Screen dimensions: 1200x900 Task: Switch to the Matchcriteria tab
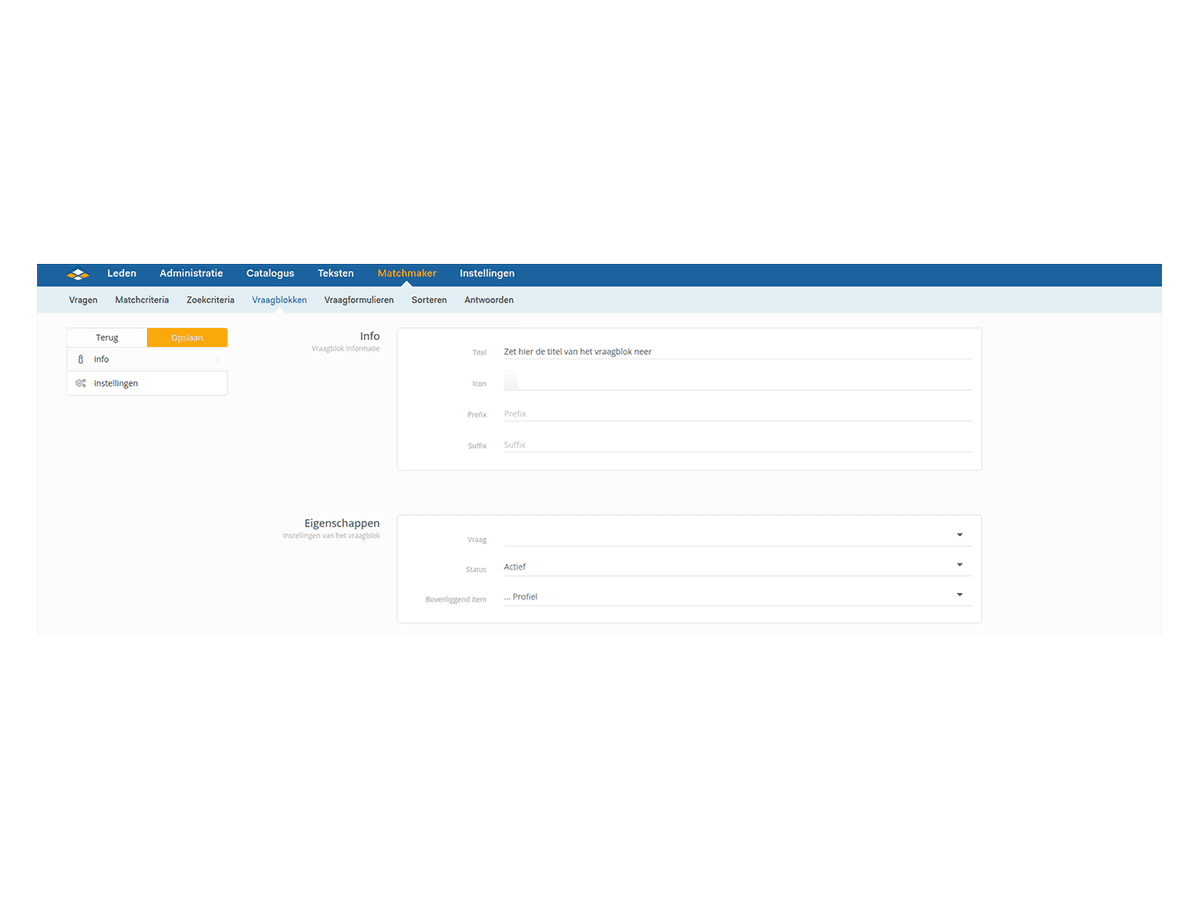tap(142, 300)
